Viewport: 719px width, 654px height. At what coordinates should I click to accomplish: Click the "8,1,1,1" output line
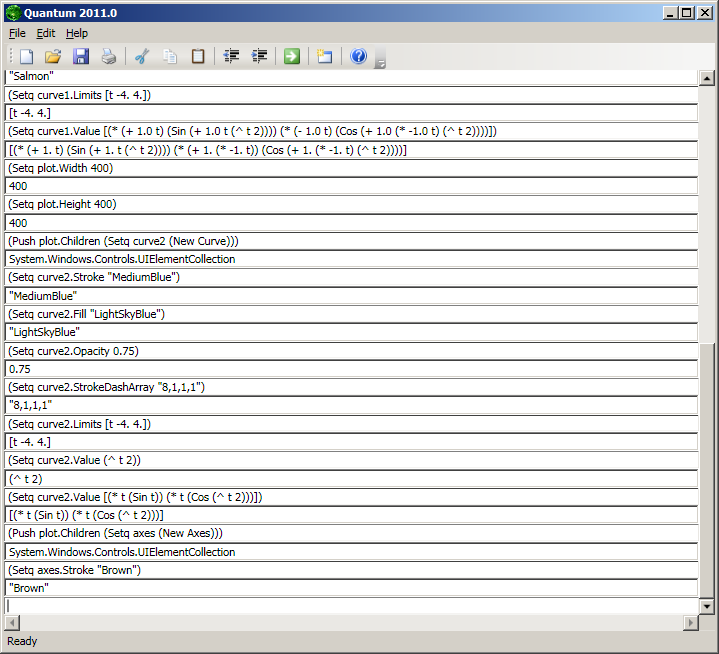click(351, 405)
